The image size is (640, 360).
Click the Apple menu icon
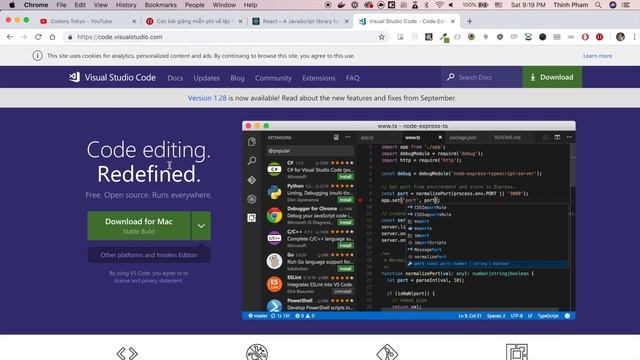click(12, 5)
